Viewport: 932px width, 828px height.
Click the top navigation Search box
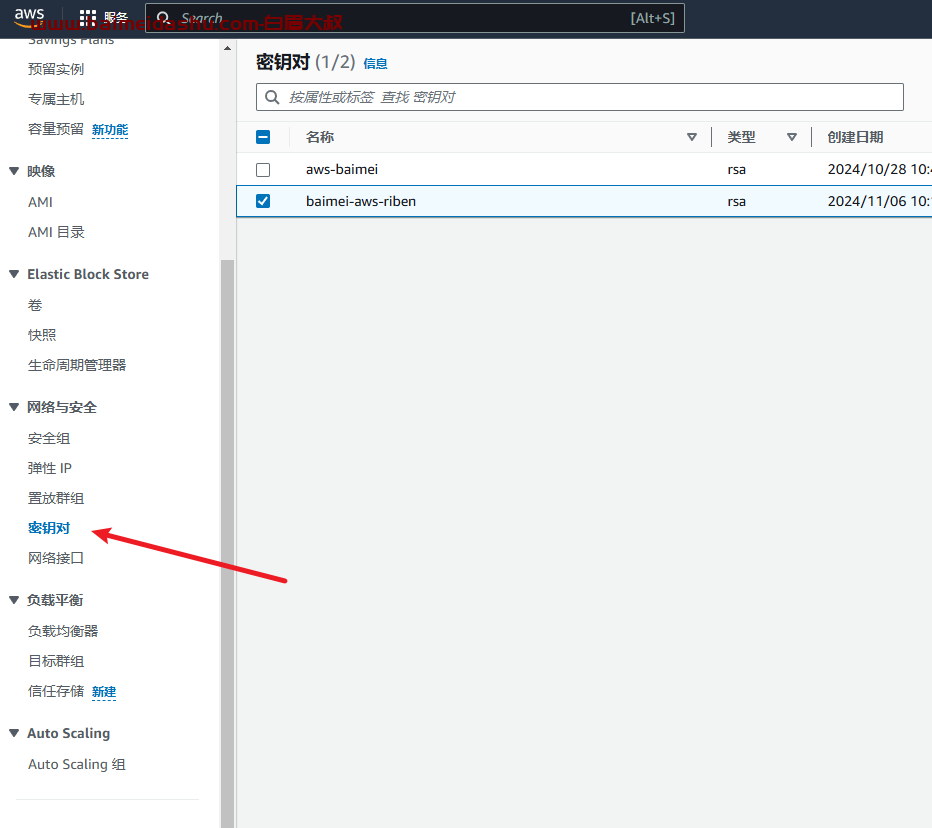415,18
